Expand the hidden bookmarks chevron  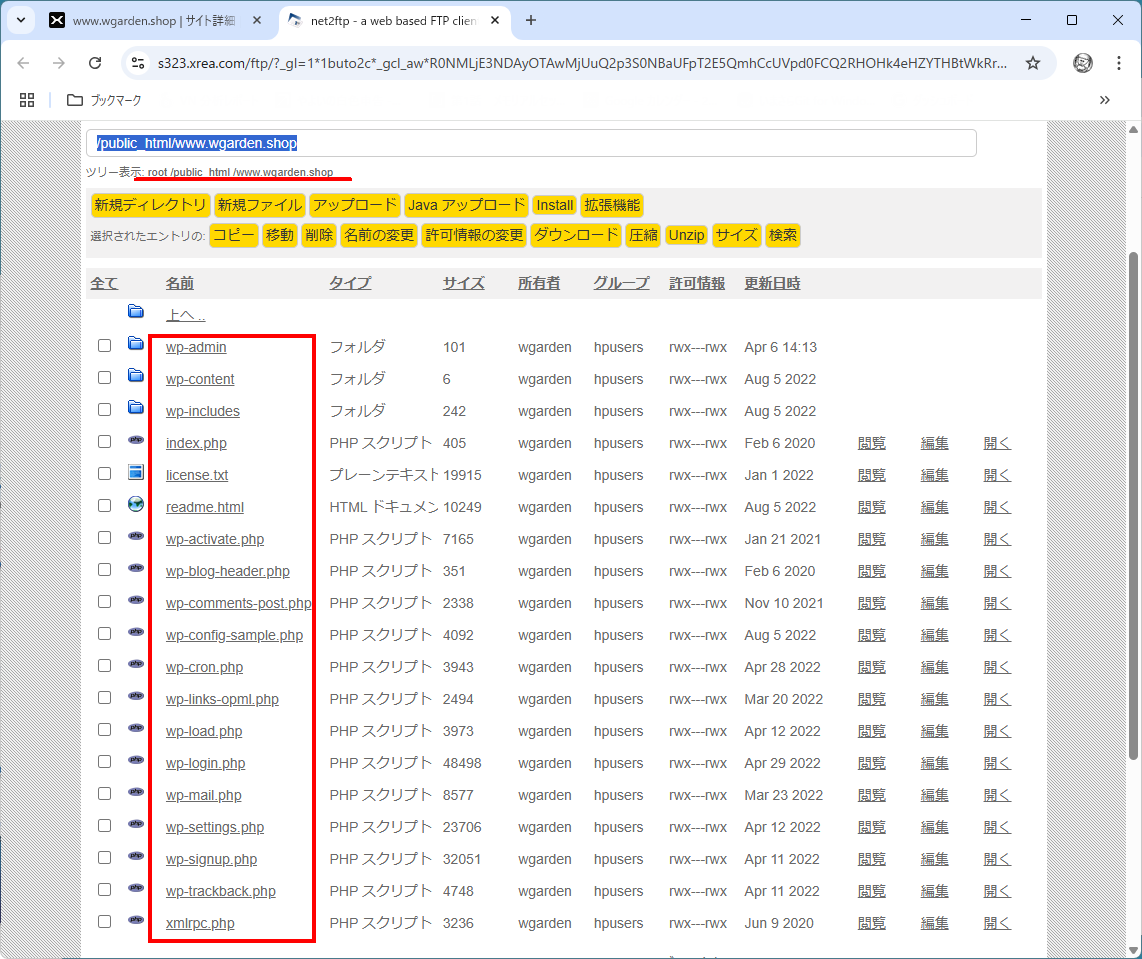tap(1105, 100)
